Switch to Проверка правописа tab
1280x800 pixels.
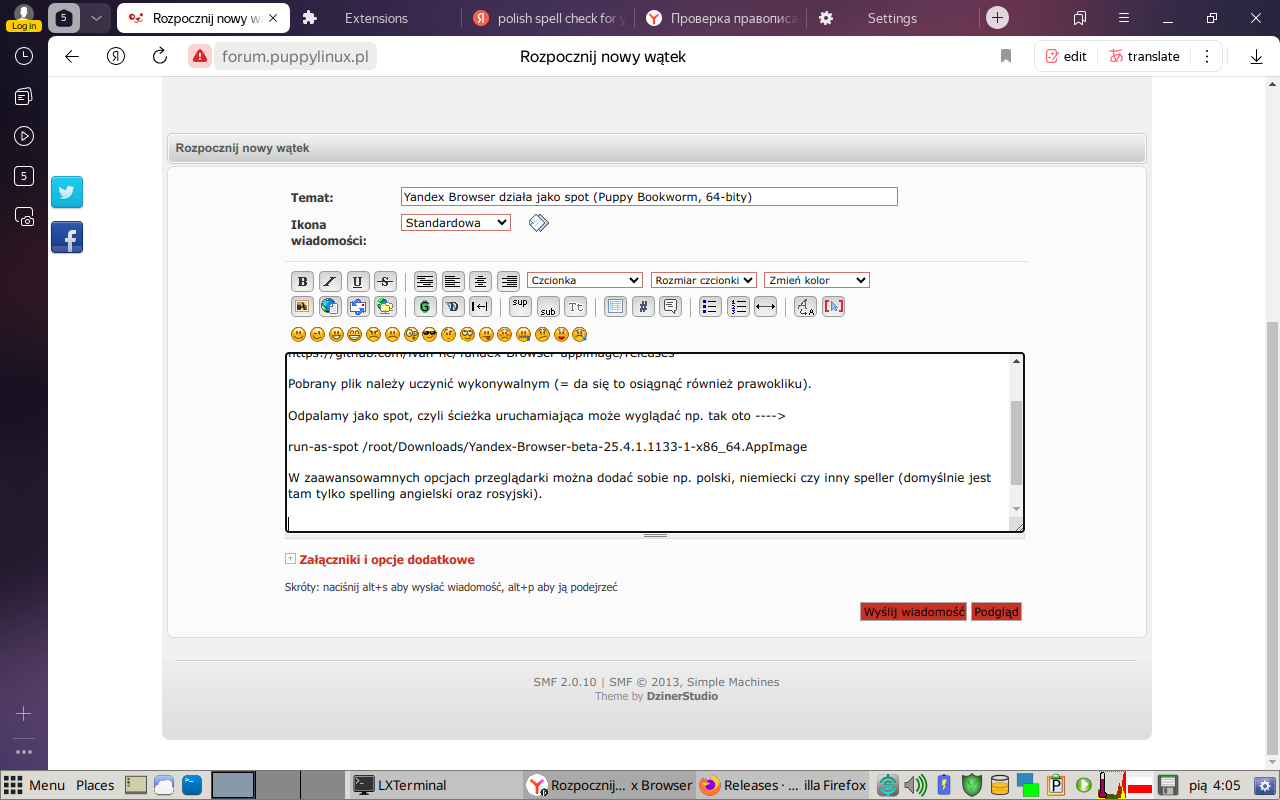coord(721,18)
